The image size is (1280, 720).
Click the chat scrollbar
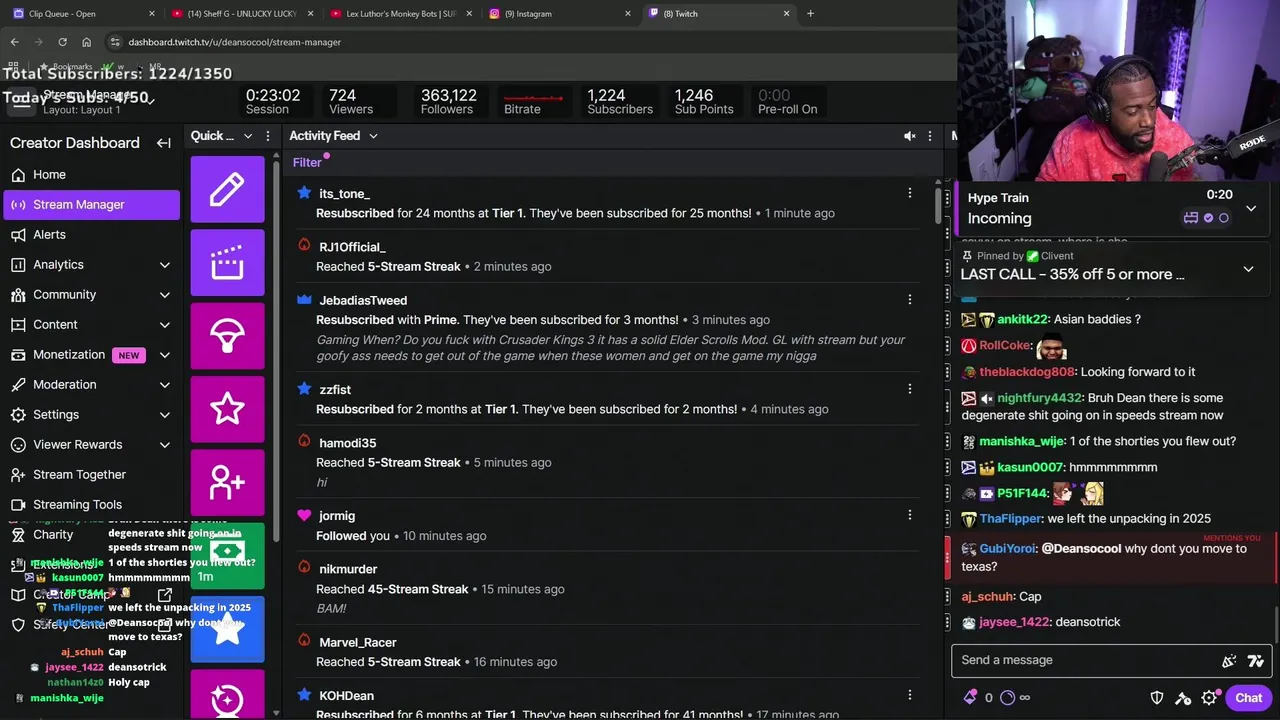pos(1276,625)
